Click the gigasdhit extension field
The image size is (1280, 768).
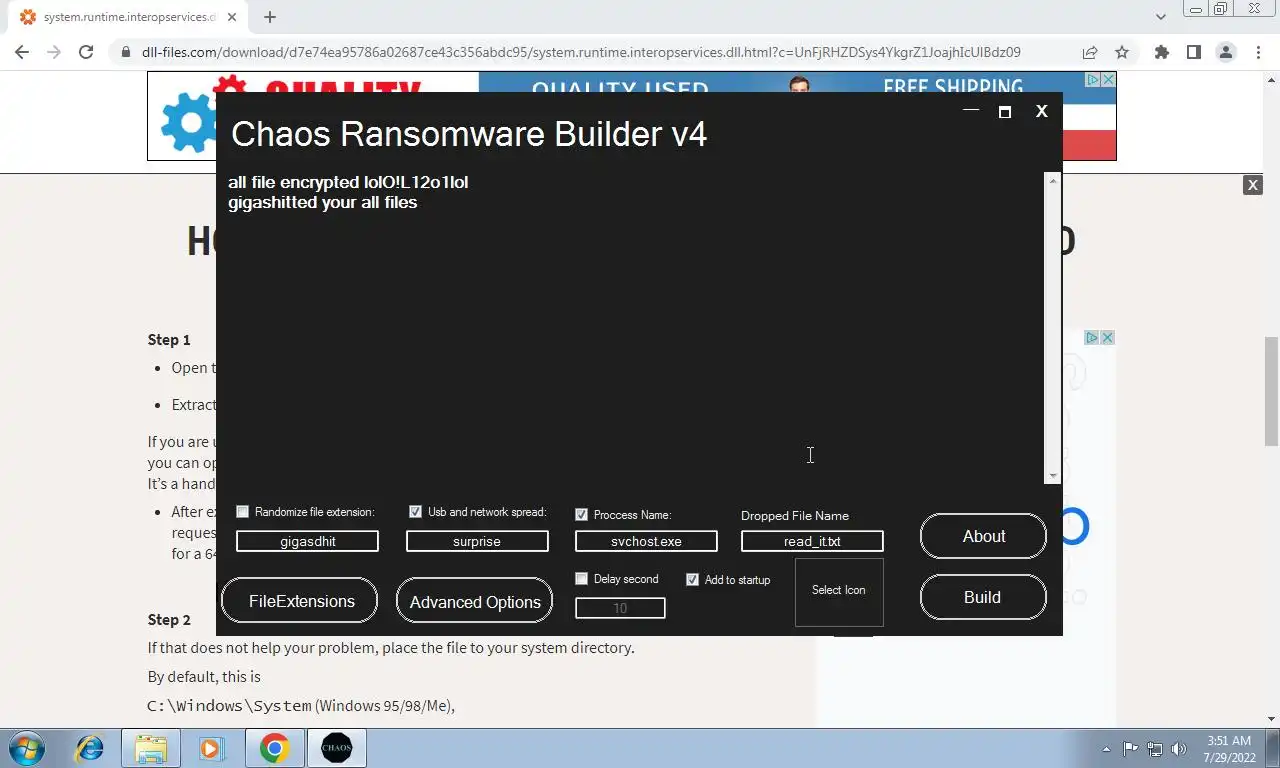[307, 541]
